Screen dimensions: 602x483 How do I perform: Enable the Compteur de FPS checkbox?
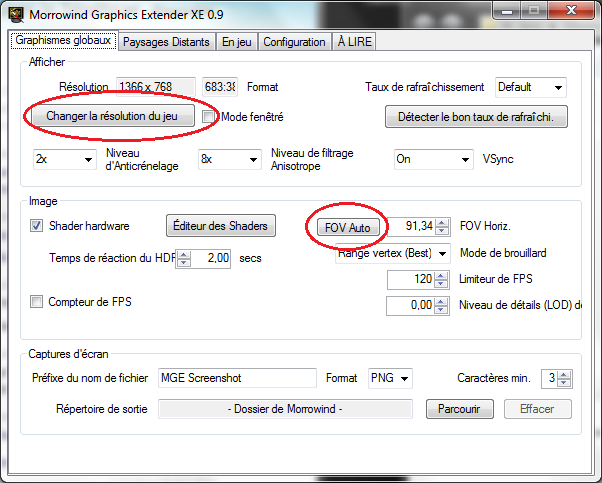click(x=36, y=302)
